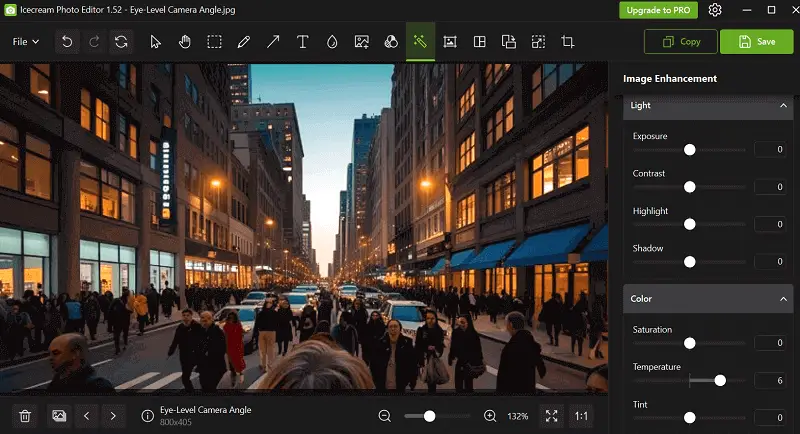The image size is (800, 434).
Task: Click the Contrast slider handle
Action: pyautogui.click(x=689, y=187)
